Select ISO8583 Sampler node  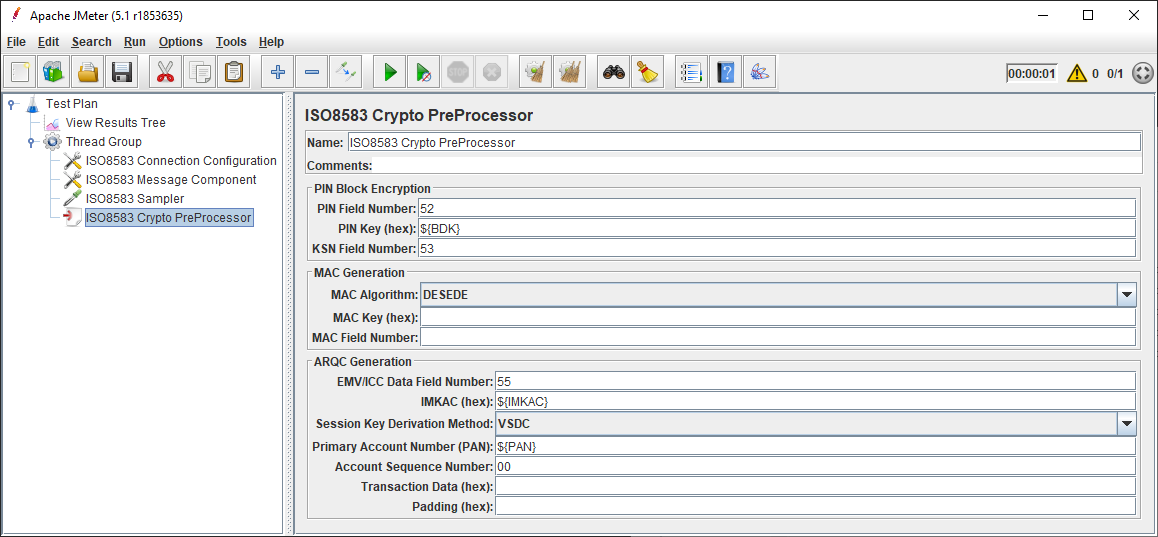point(134,199)
